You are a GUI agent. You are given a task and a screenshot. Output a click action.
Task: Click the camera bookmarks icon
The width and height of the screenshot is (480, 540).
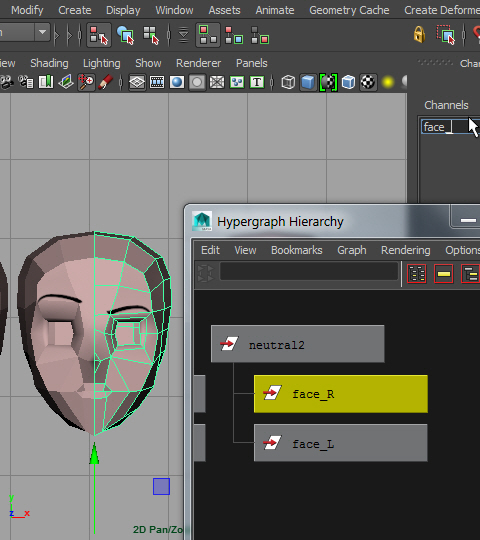coord(46,82)
